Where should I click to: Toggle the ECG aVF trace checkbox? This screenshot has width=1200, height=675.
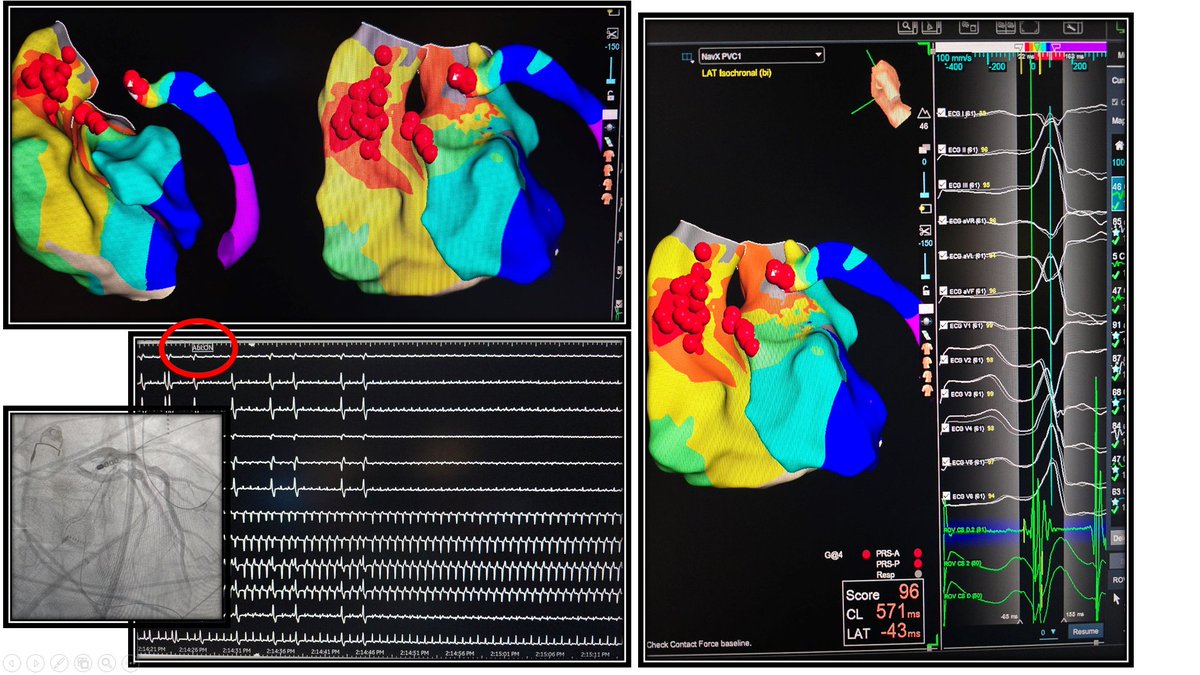pyautogui.click(x=942, y=290)
